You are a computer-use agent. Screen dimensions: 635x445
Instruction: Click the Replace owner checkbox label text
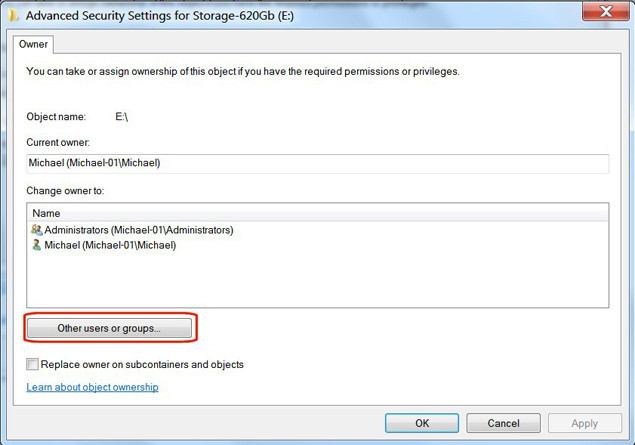(142, 365)
